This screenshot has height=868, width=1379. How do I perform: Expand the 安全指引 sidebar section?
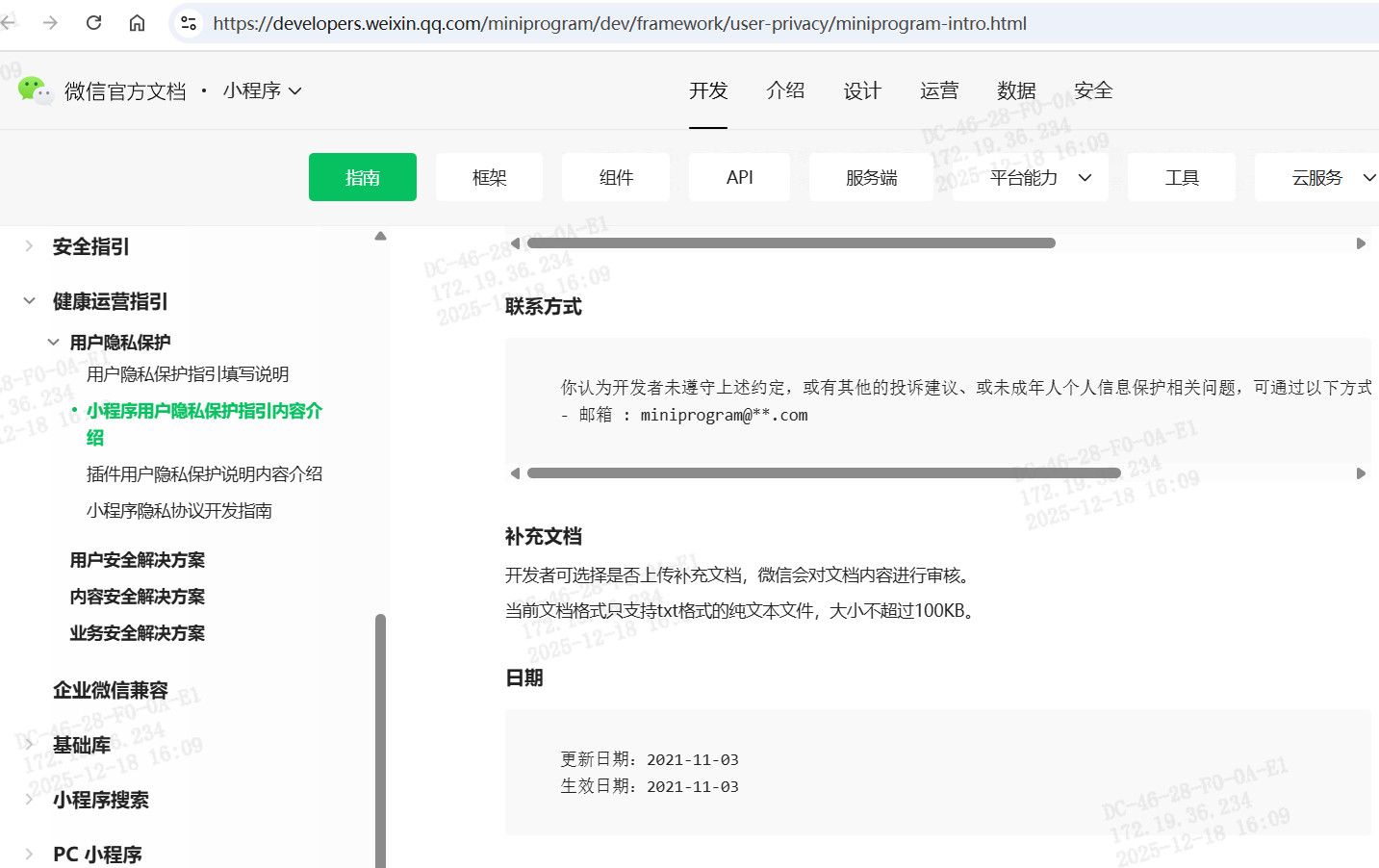[x=29, y=246]
